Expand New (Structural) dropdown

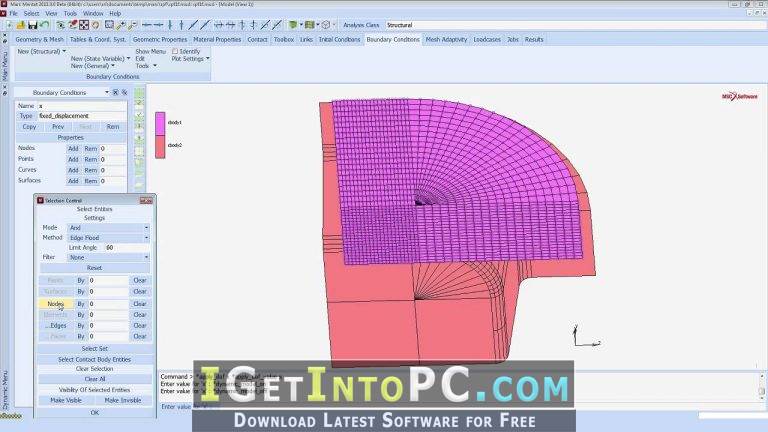point(41,51)
